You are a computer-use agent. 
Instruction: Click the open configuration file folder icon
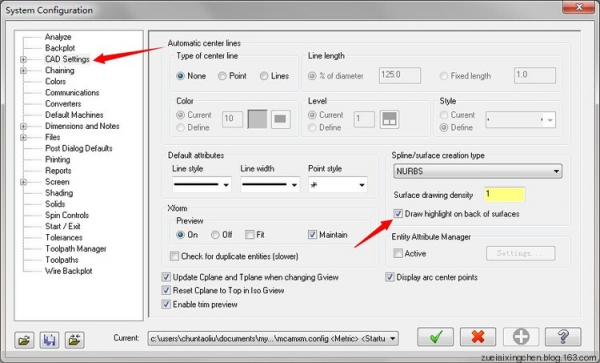pos(24,340)
